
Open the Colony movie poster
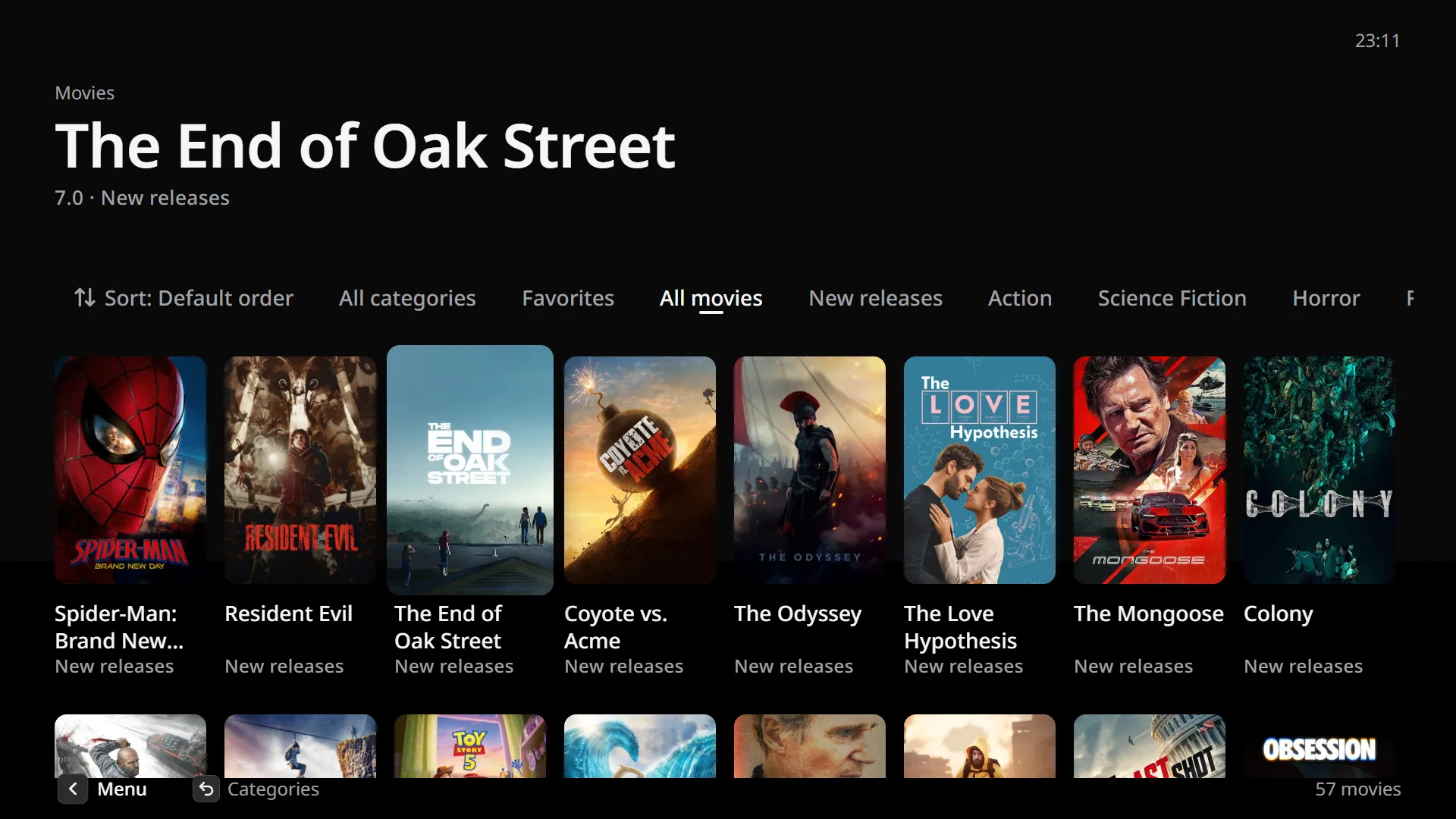pos(1319,470)
